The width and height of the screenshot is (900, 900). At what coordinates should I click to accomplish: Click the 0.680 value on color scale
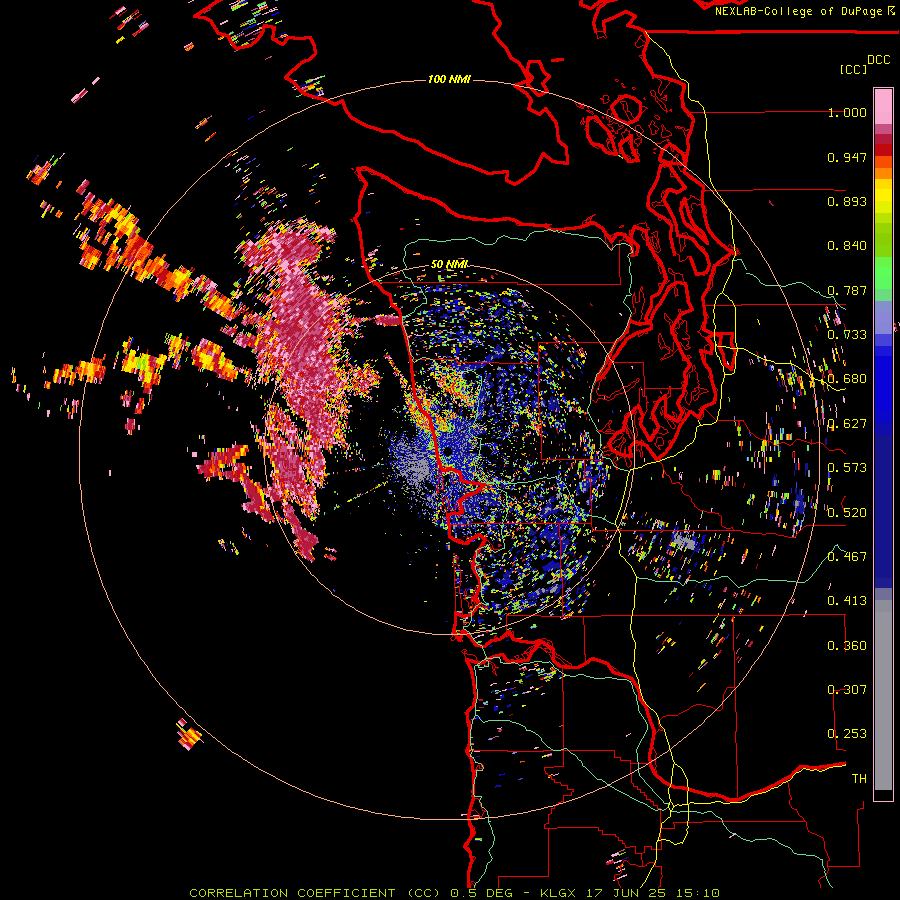(847, 379)
